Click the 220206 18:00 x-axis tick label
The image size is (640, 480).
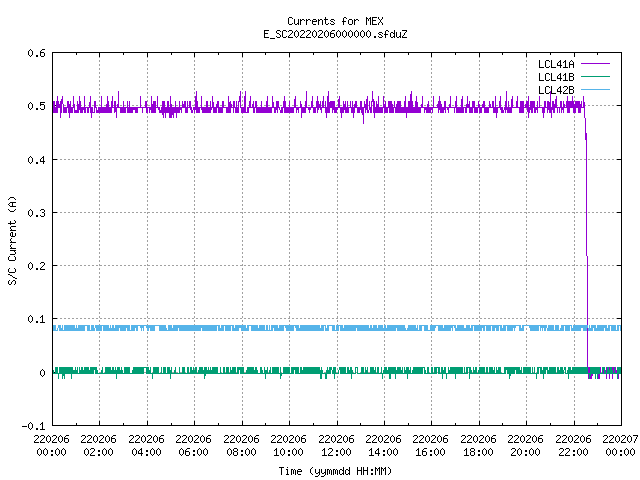pyautogui.click(x=478, y=445)
